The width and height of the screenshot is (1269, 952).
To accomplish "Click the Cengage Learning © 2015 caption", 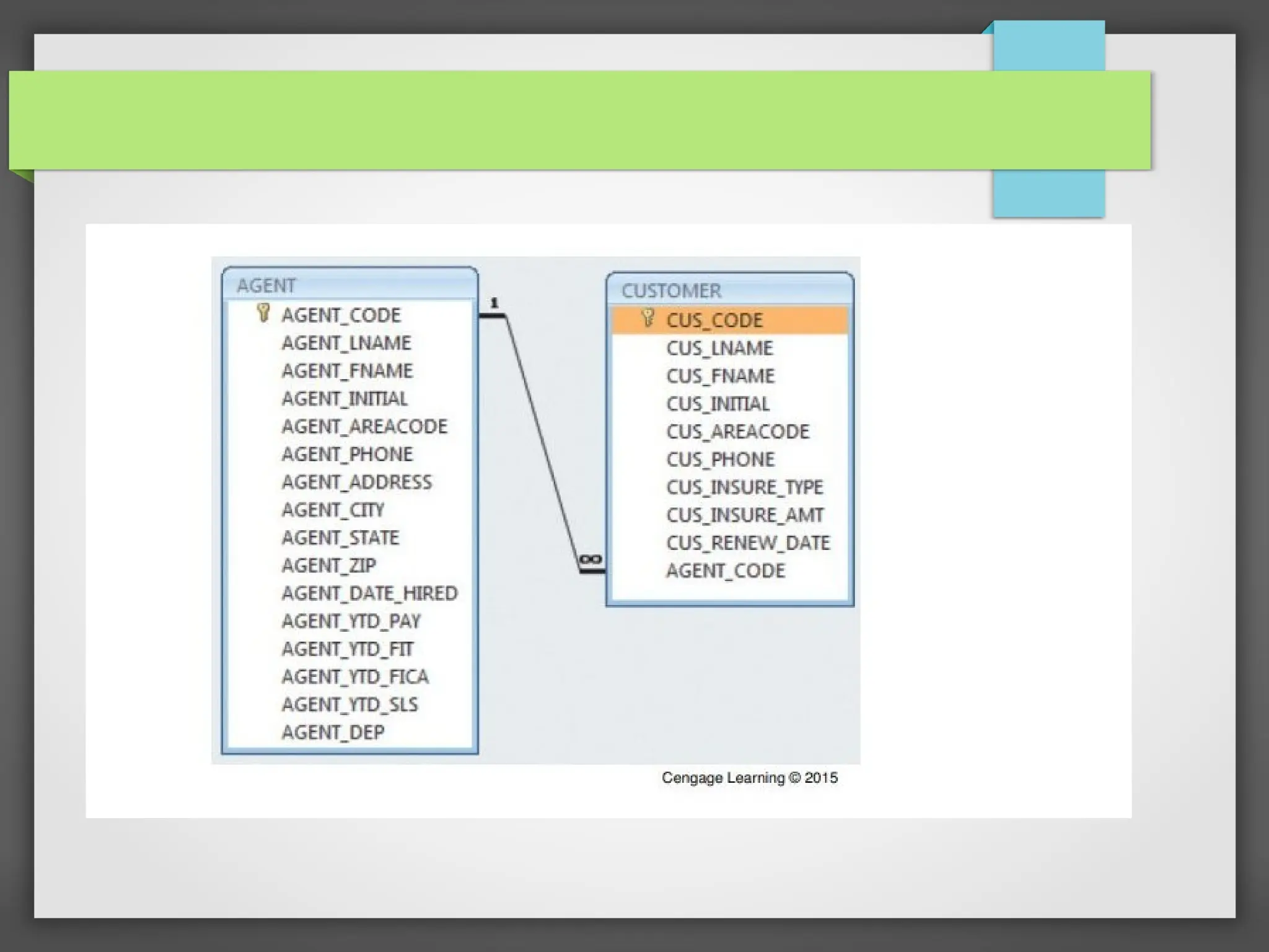I will 749,778.
